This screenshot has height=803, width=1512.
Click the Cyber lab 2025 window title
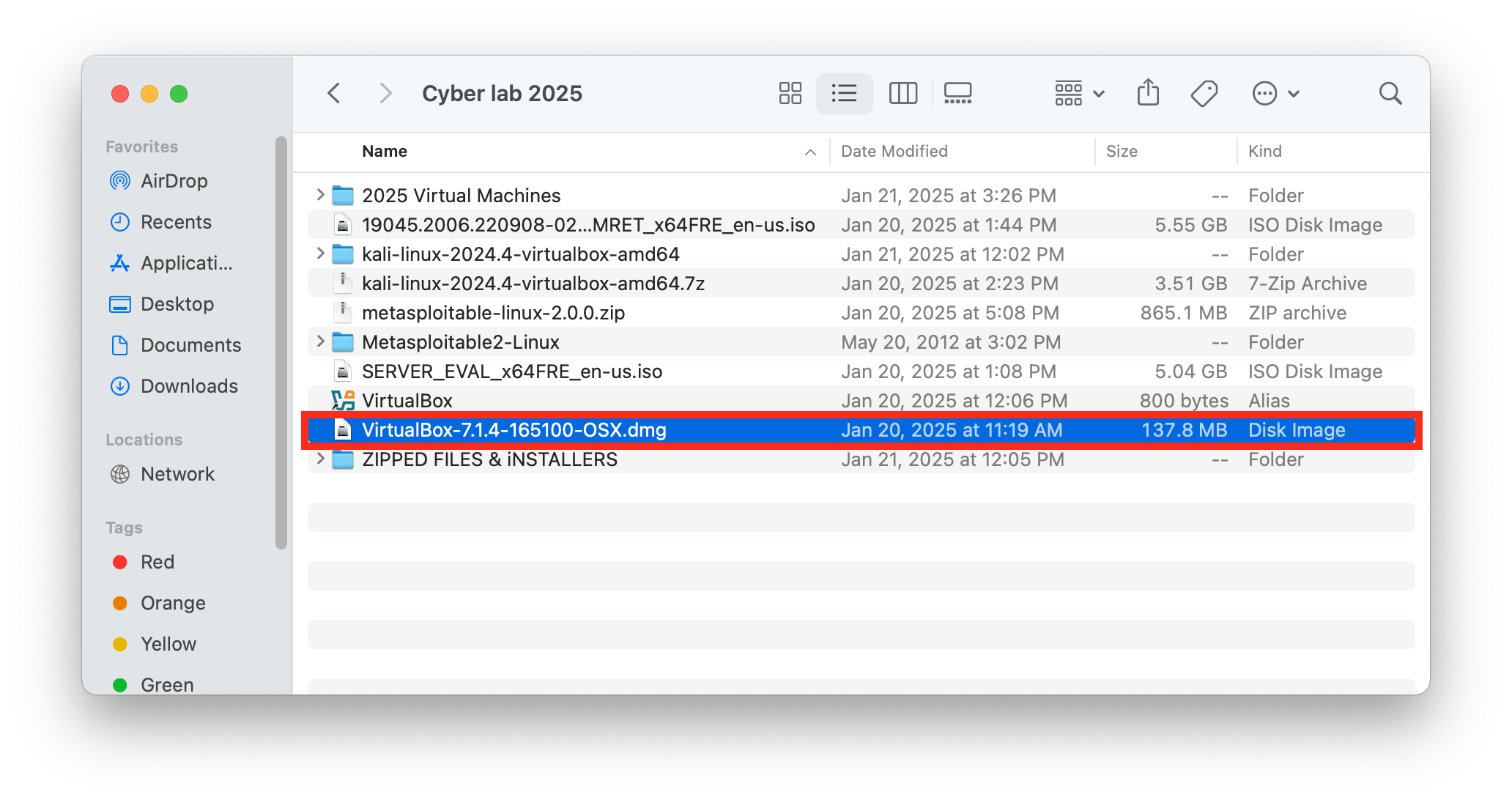pyautogui.click(x=502, y=93)
